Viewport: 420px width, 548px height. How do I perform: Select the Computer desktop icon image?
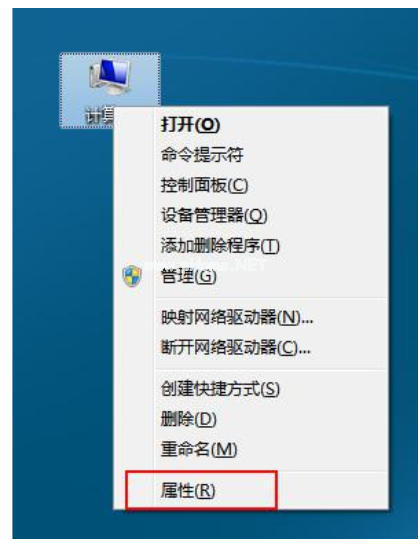click(x=110, y=78)
